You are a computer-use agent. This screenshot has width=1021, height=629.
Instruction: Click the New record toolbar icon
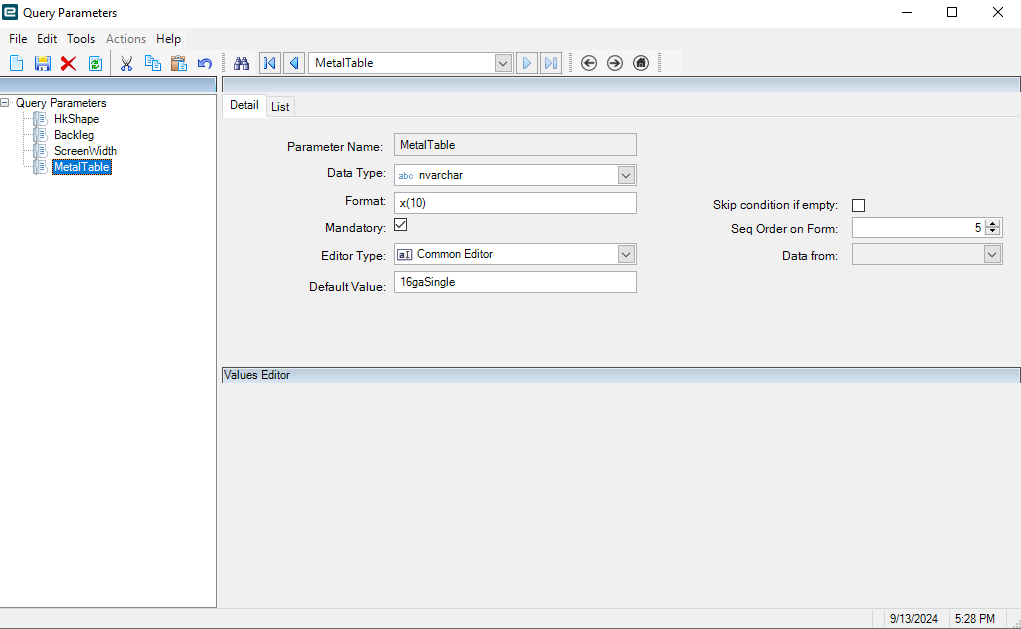click(x=17, y=63)
